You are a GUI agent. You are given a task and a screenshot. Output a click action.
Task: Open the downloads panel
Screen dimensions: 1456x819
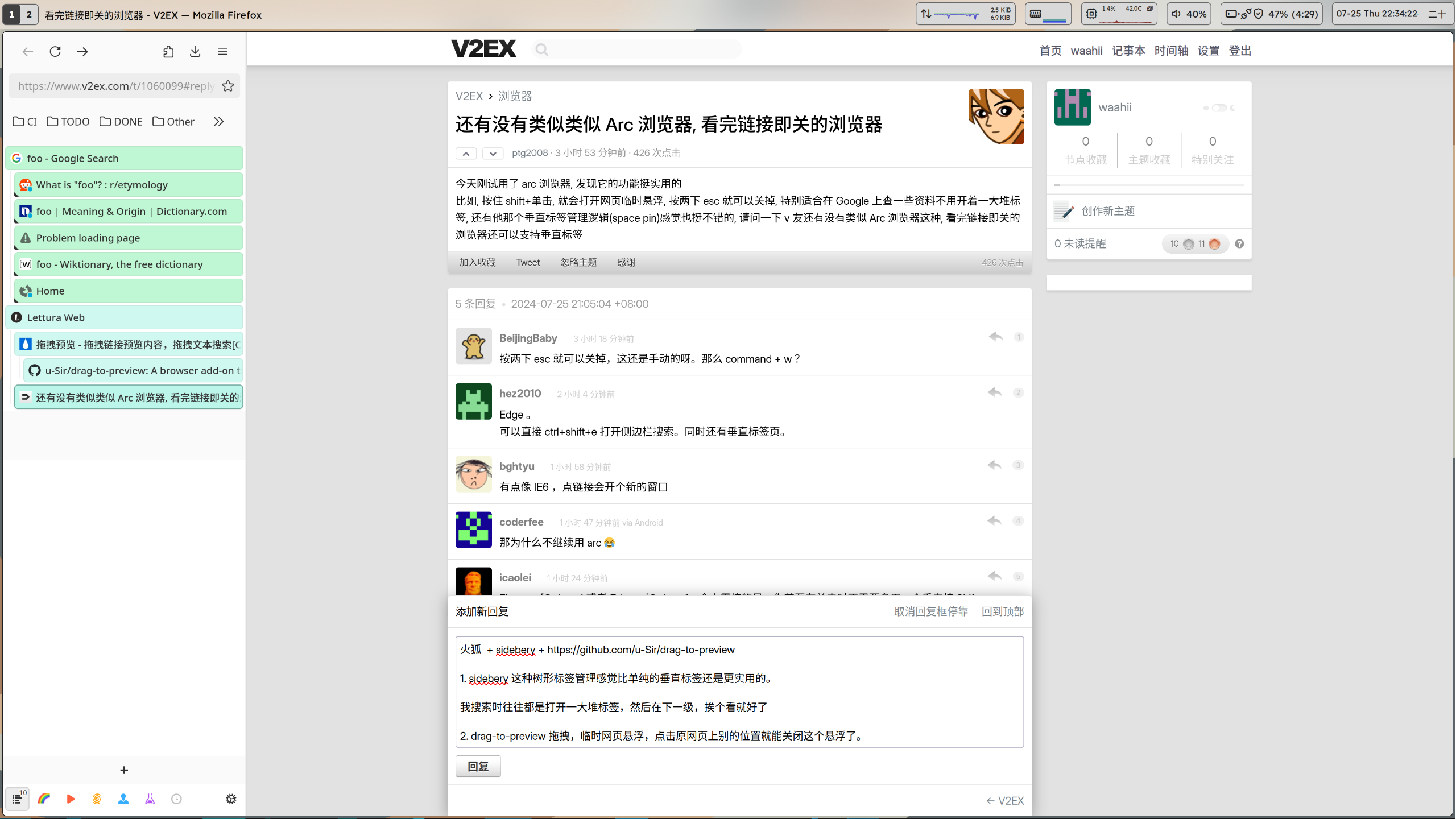pyautogui.click(x=195, y=52)
